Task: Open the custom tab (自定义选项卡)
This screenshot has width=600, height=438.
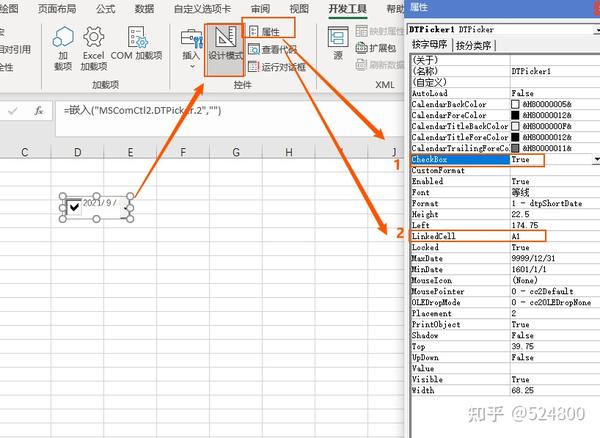Action: tap(202, 8)
